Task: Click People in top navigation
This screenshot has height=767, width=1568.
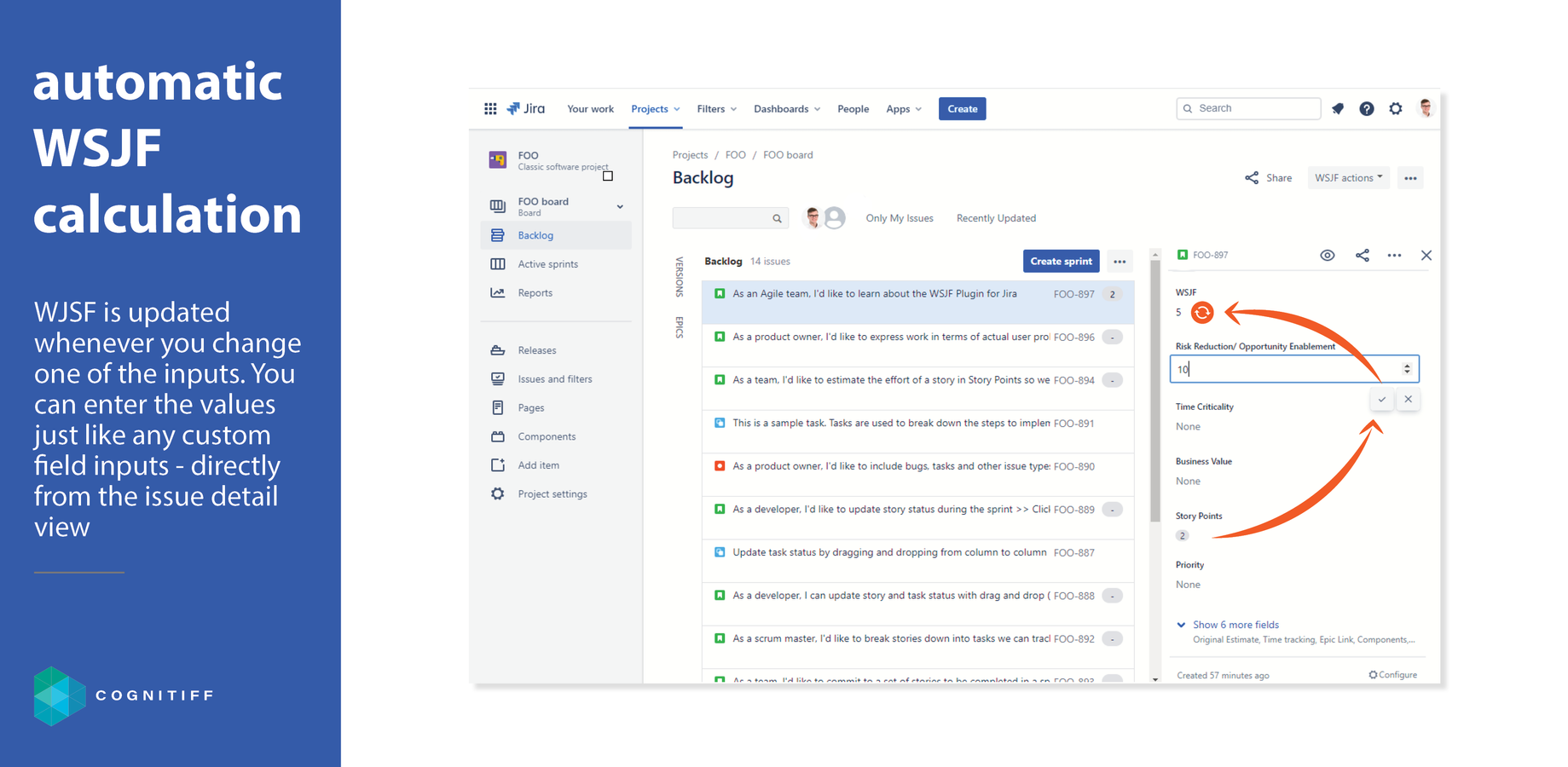Action: (853, 109)
